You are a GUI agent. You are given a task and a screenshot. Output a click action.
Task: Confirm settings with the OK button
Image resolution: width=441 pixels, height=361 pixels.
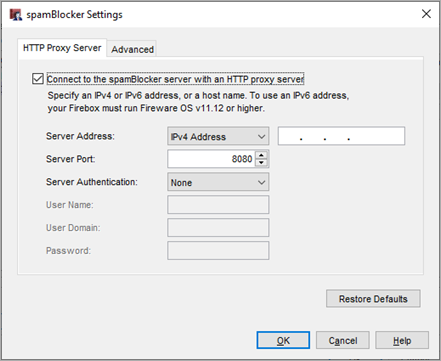pos(283,340)
